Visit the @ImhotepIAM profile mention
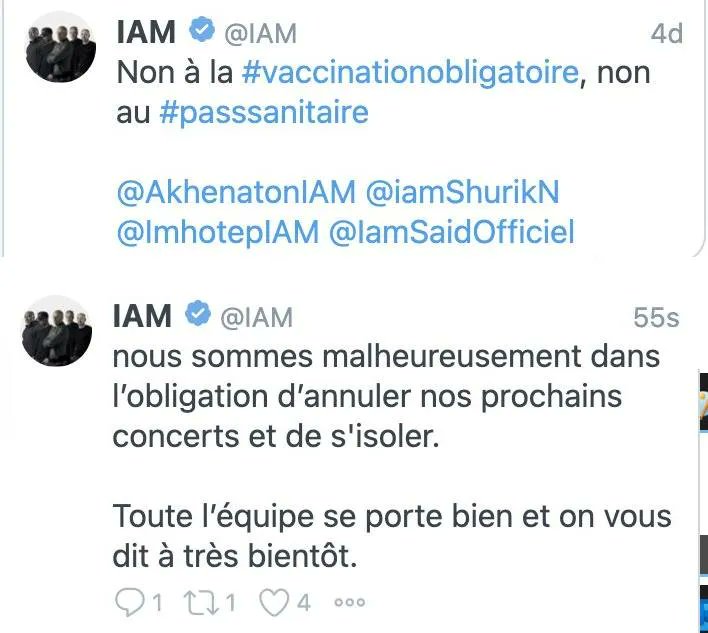The width and height of the screenshot is (708, 633). (218, 232)
